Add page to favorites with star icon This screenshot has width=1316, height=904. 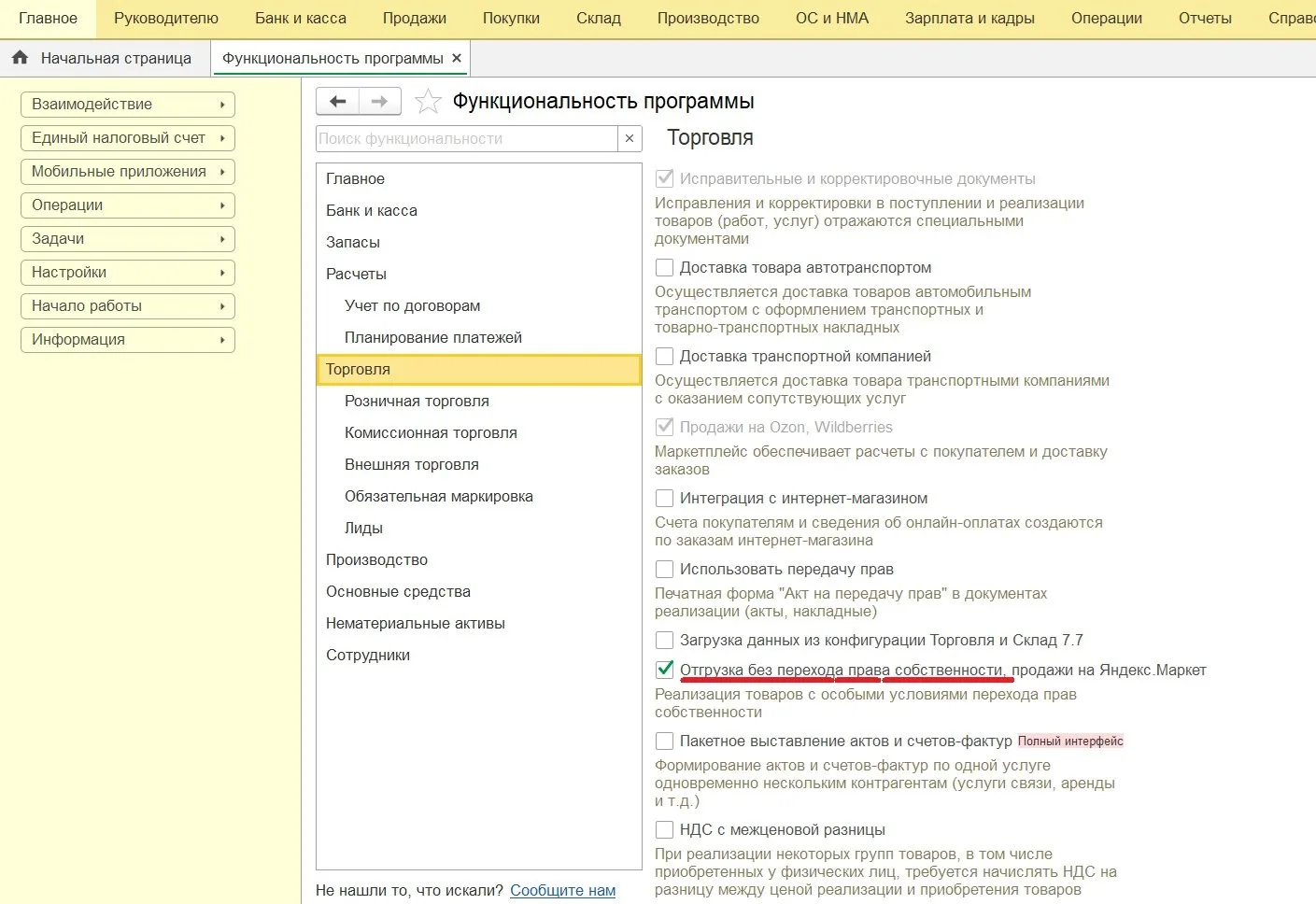point(428,101)
